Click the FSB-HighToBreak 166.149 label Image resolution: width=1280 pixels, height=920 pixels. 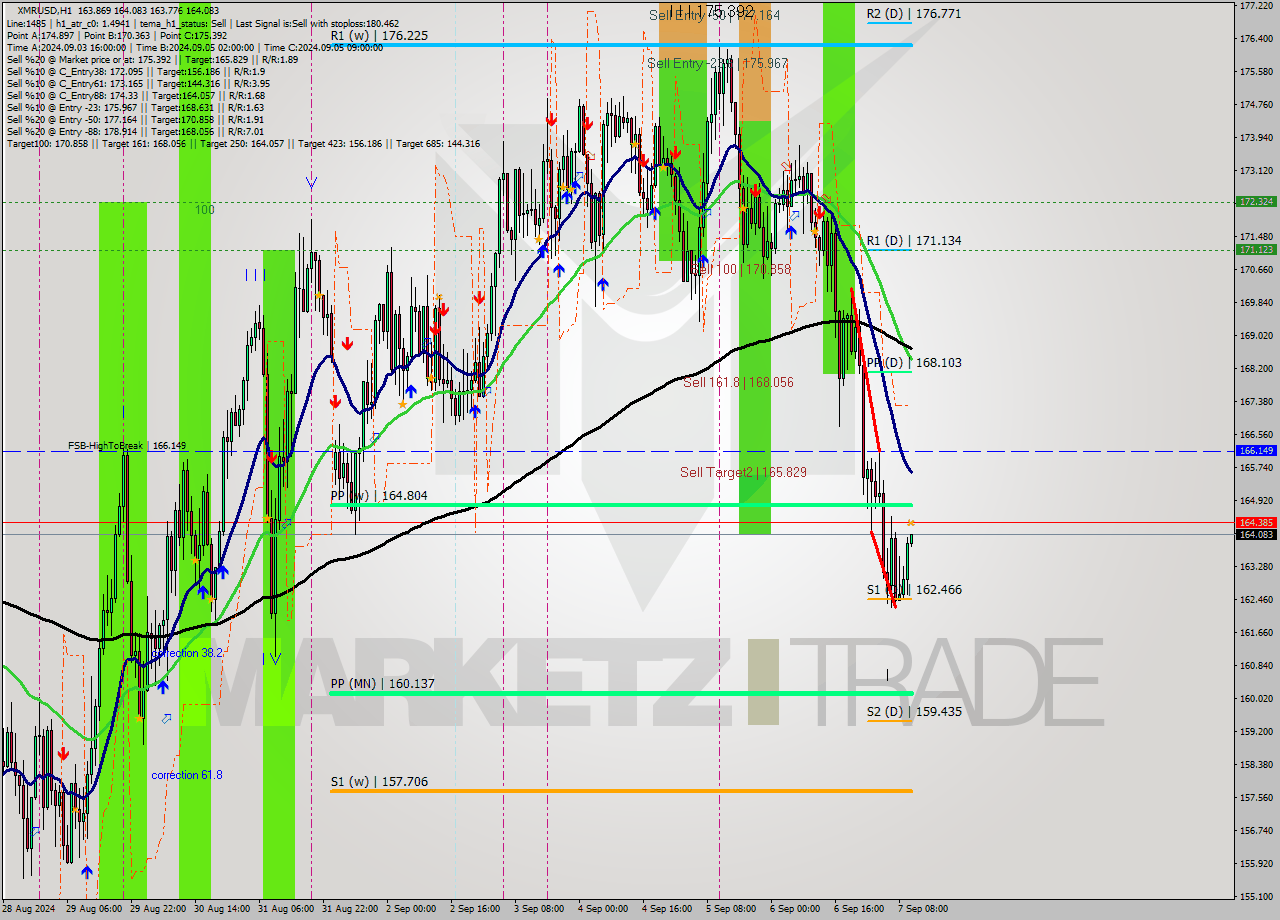click(127, 446)
